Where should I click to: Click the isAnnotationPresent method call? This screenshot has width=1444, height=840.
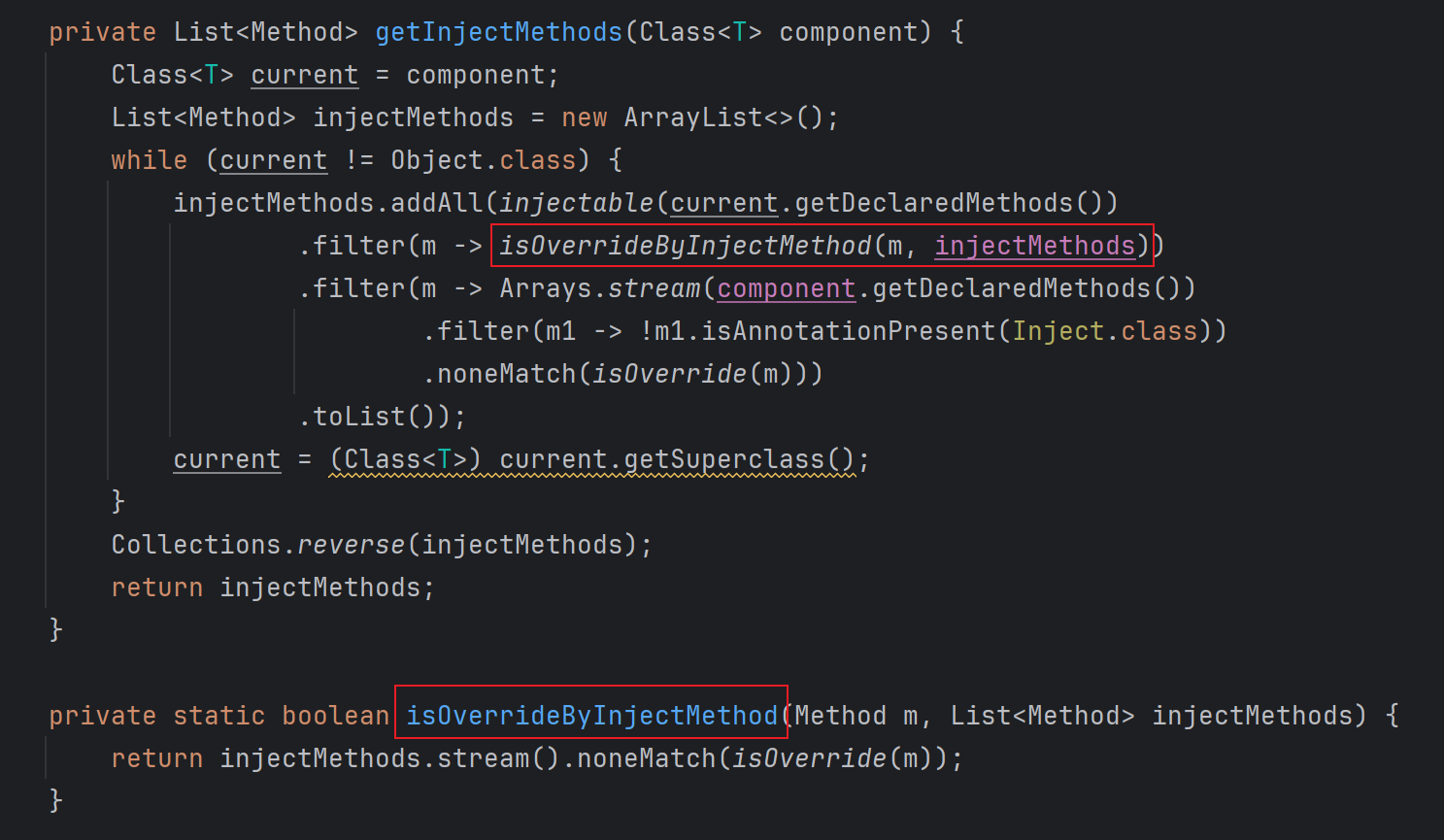pos(848,331)
